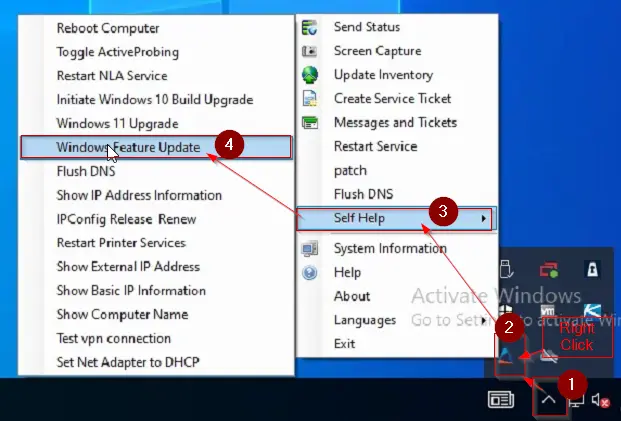Click the gray crossed-out tray icon
621x421 pixels.
(549, 356)
